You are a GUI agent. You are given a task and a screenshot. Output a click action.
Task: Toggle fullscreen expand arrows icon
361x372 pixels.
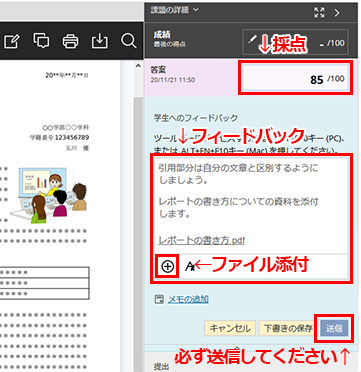tap(319, 13)
